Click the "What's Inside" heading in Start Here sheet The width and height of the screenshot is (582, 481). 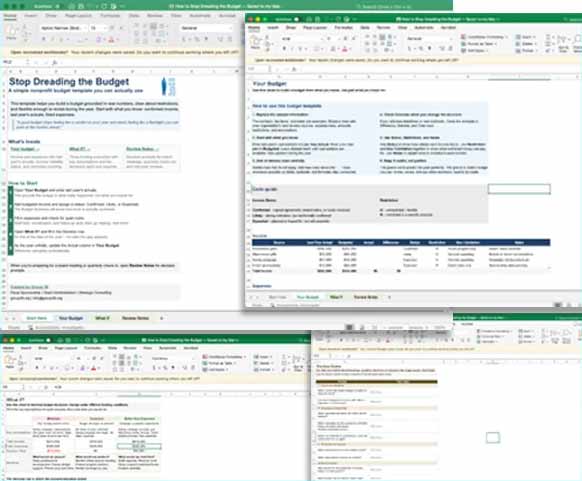coord(24,141)
